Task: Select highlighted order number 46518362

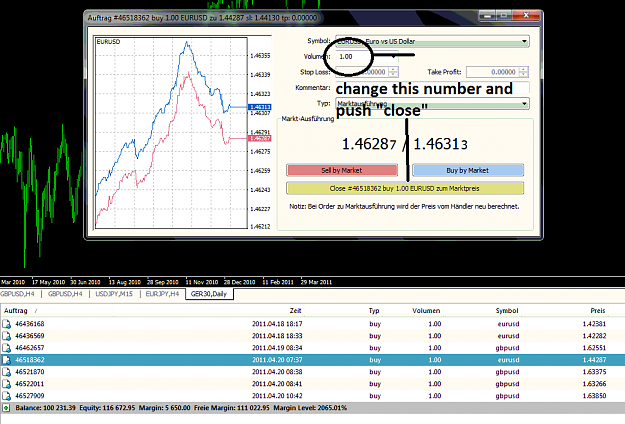Action: pos(29,360)
